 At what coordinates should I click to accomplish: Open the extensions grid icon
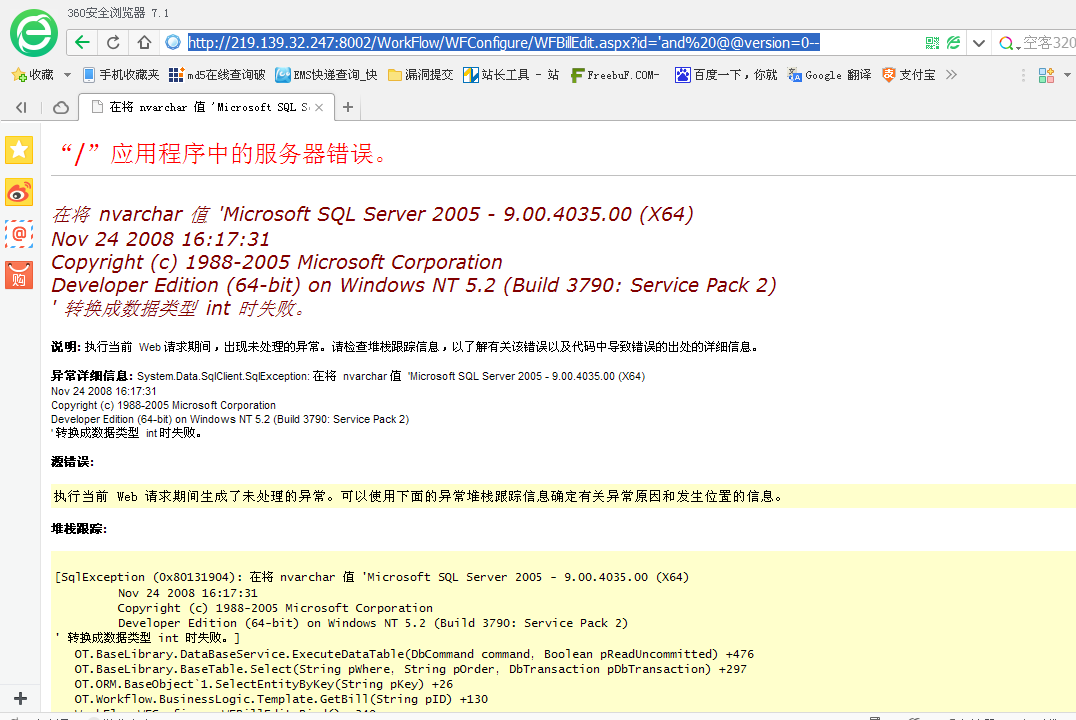1046,76
